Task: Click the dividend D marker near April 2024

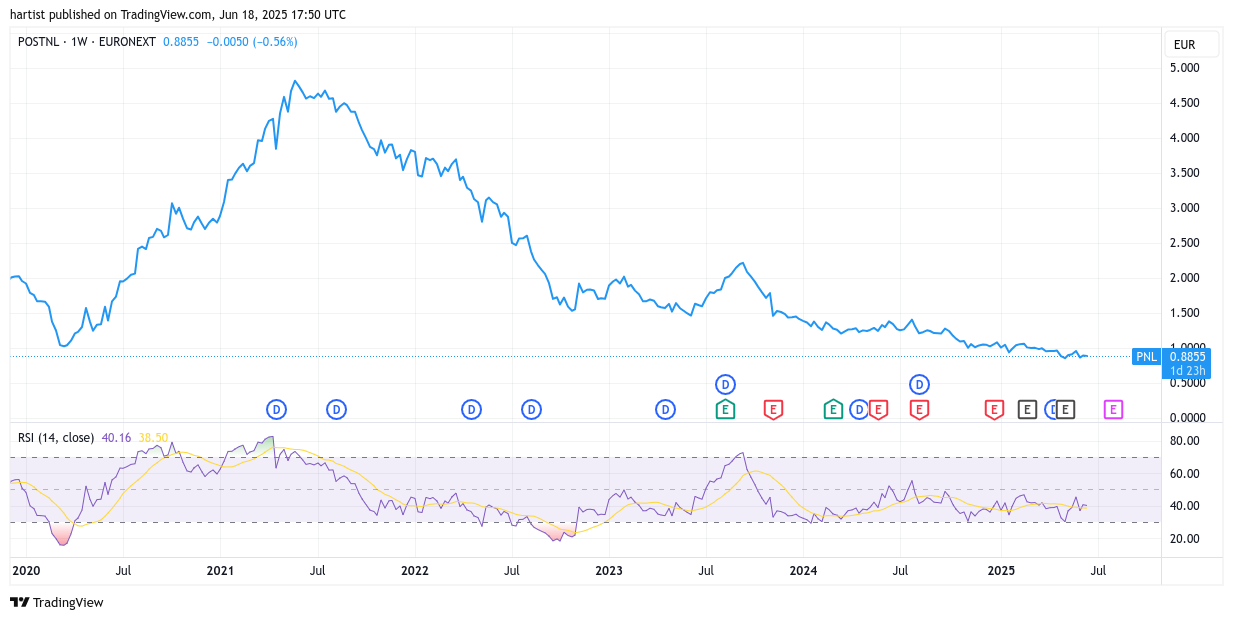Action: click(x=858, y=409)
